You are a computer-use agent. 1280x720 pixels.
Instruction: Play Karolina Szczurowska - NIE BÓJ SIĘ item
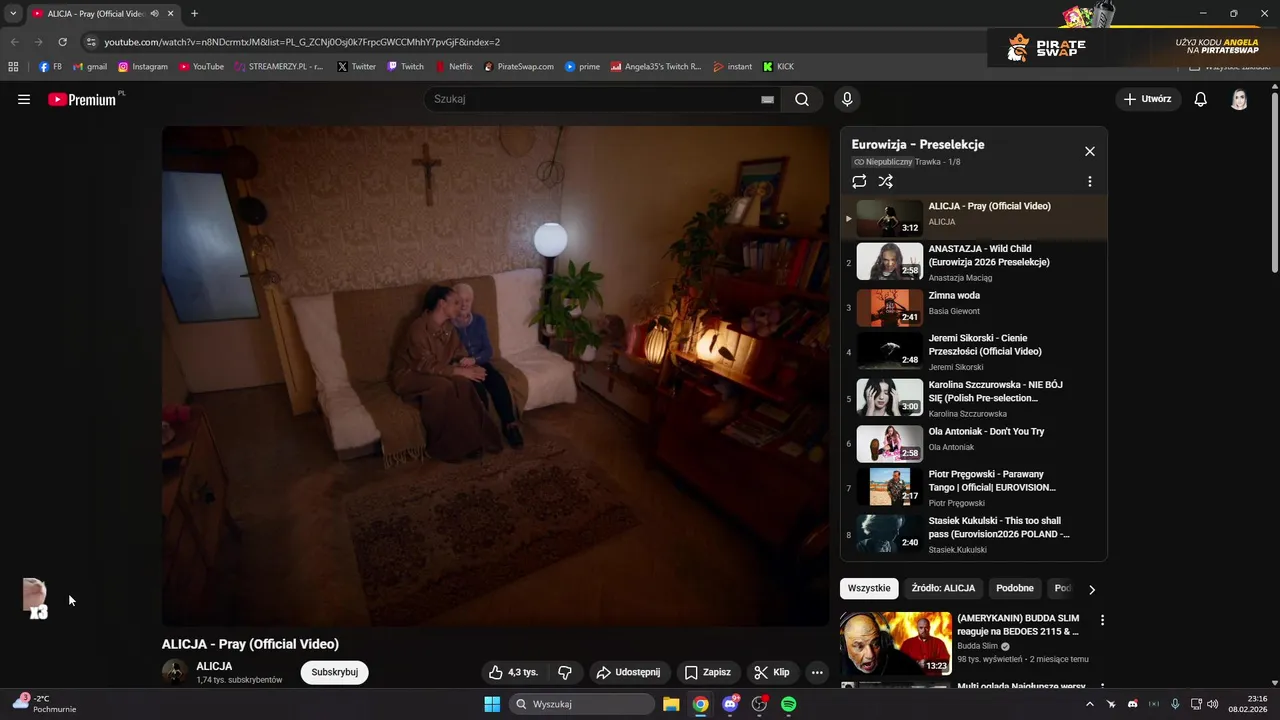click(973, 397)
